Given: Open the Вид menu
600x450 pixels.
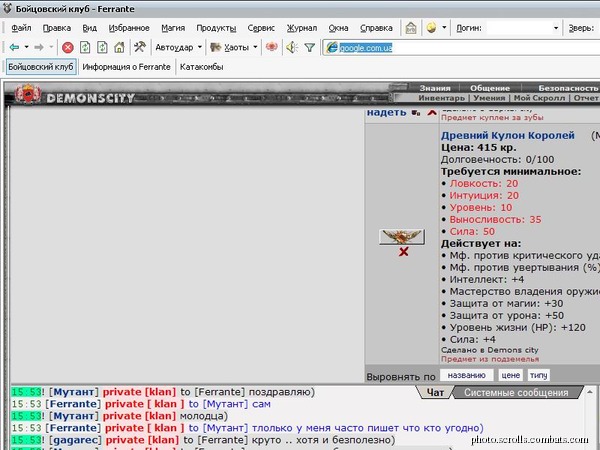Looking at the screenshot, I should tap(90, 28).
